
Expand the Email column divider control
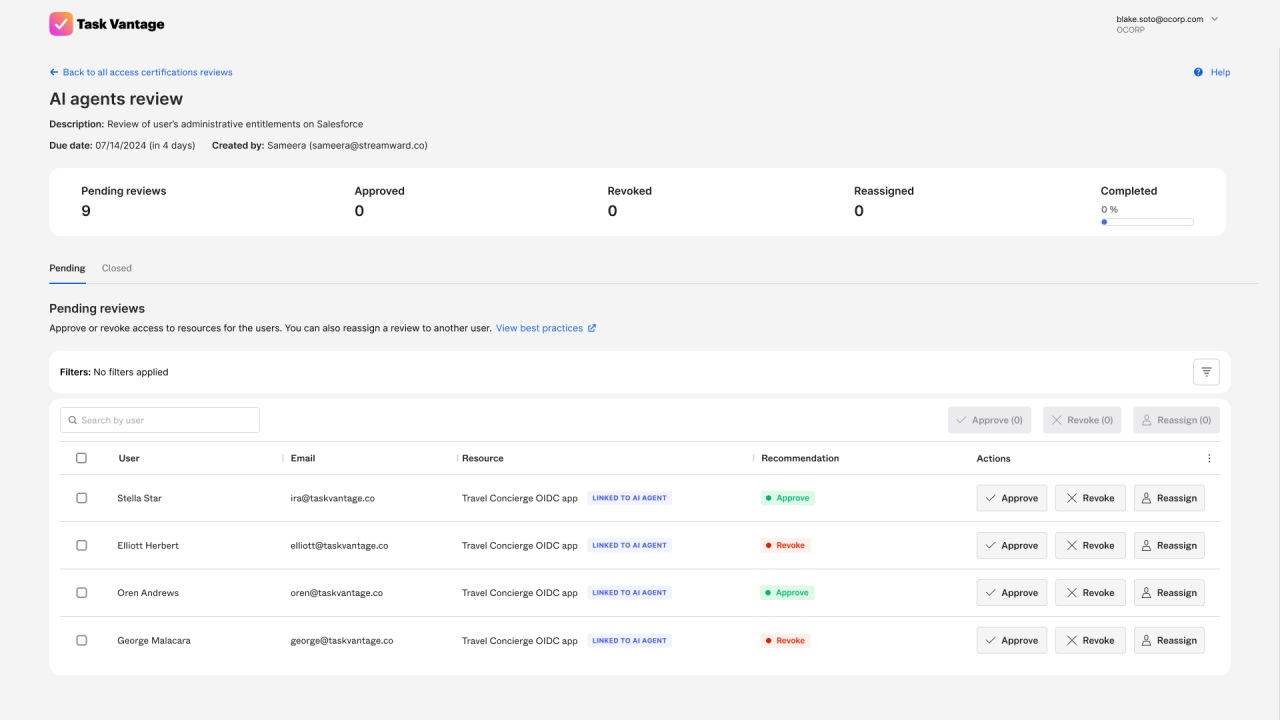pos(284,457)
